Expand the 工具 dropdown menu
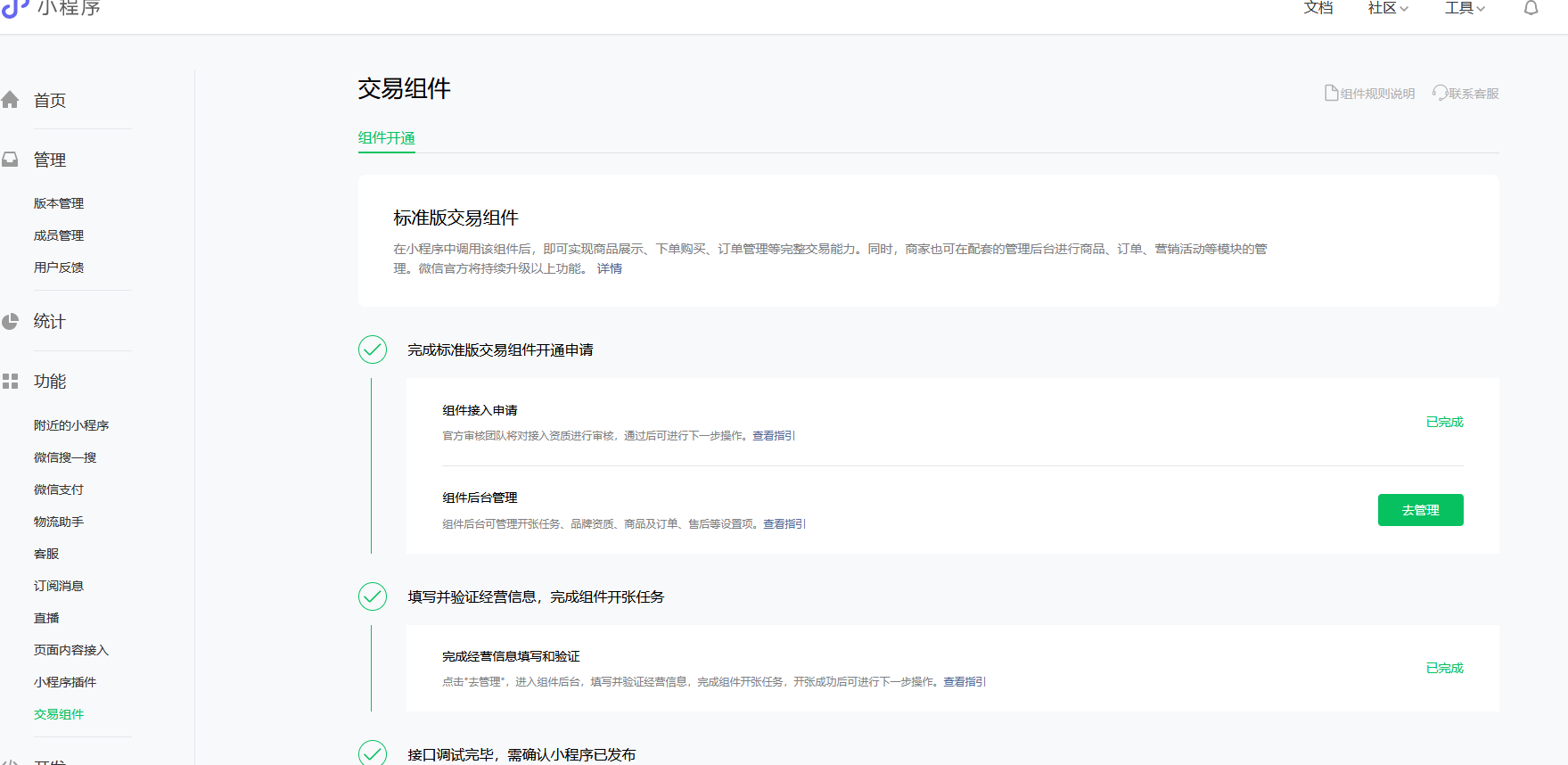The height and width of the screenshot is (765, 1568). [1465, 8]
